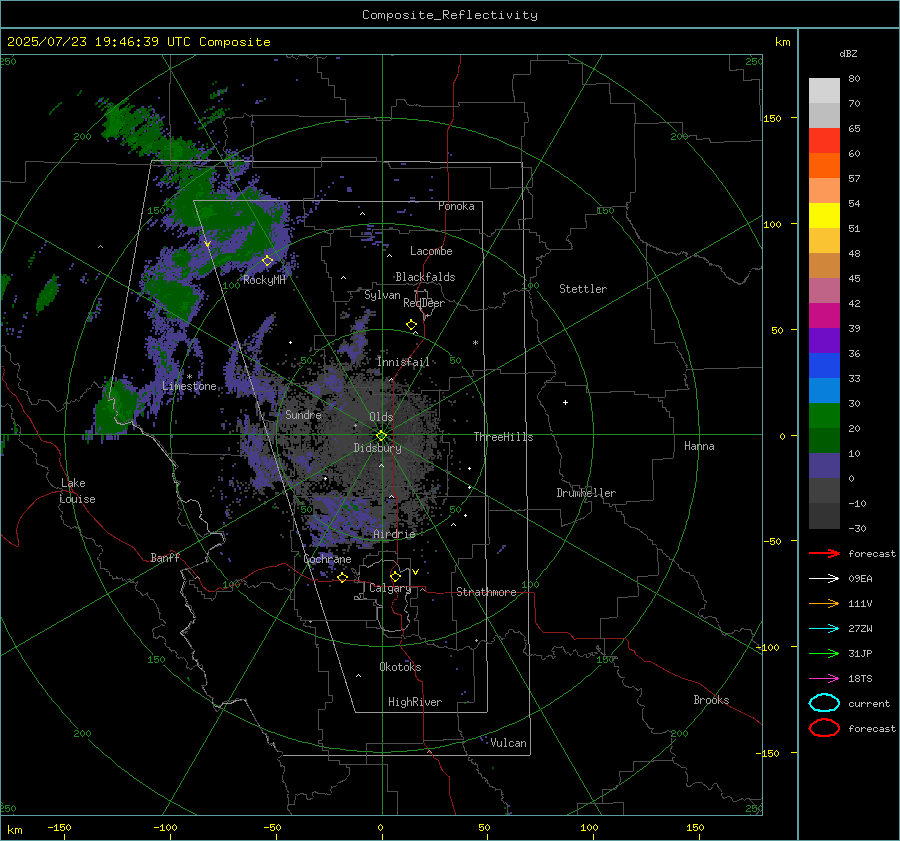Click the yellow diamond marker above Calgary

pyautogui.click(x=395, y=576)
